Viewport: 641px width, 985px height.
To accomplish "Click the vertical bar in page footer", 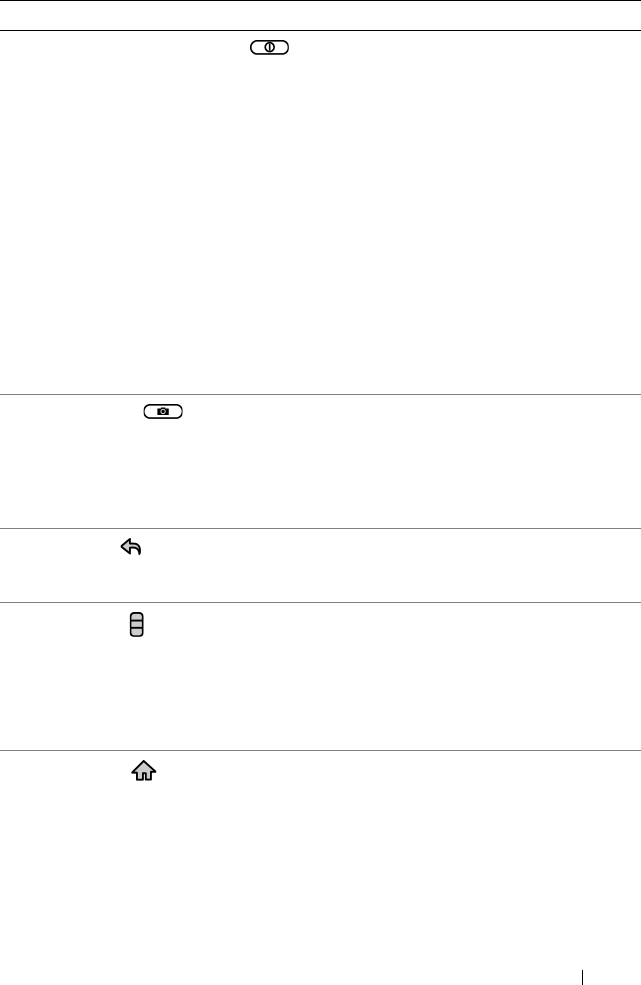I will (583, 977).
